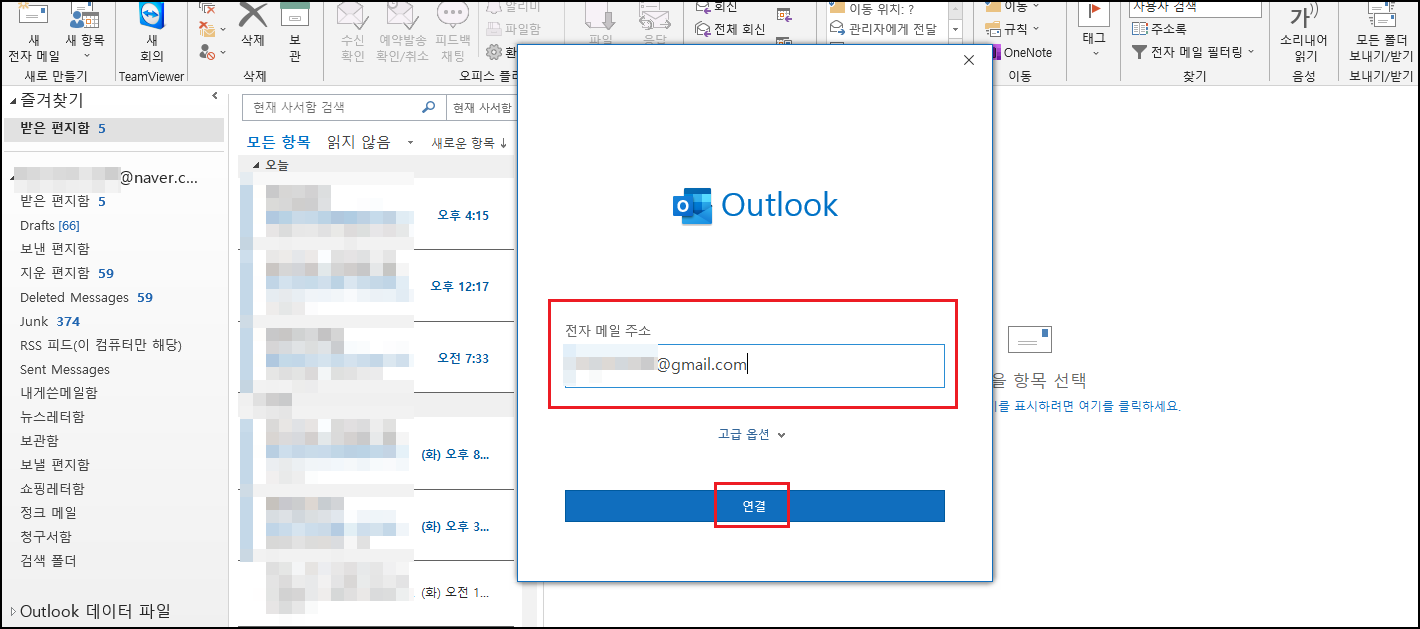Open the 내게쓴메일함 folder
The height and width of the screenshot is (629, 1420).
coord(59,393)
